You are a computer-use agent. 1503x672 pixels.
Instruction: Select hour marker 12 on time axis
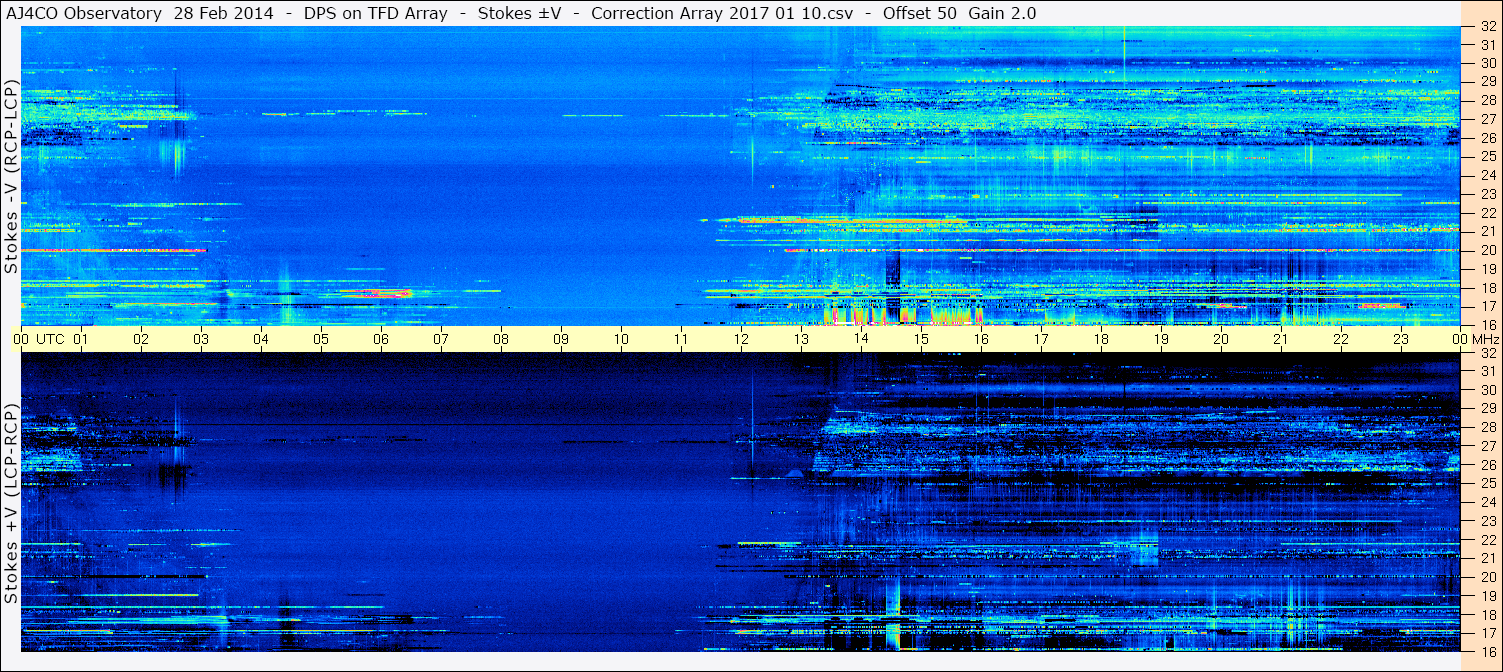click(741, 339)
